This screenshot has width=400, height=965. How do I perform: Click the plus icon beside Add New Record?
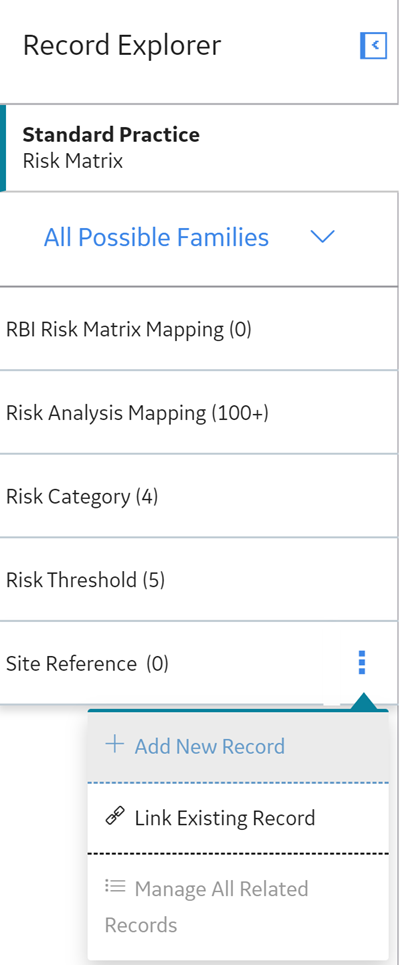click(x=114, y=745)
